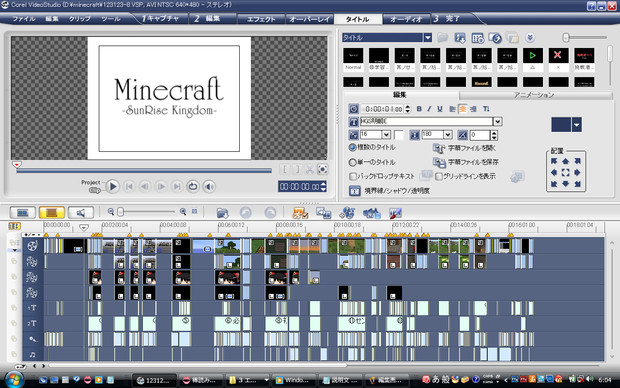This screenshot has height=388, width=620.
Task: Click the Italic formatting button
Action: pyautogui.click(x=429, y=109)
